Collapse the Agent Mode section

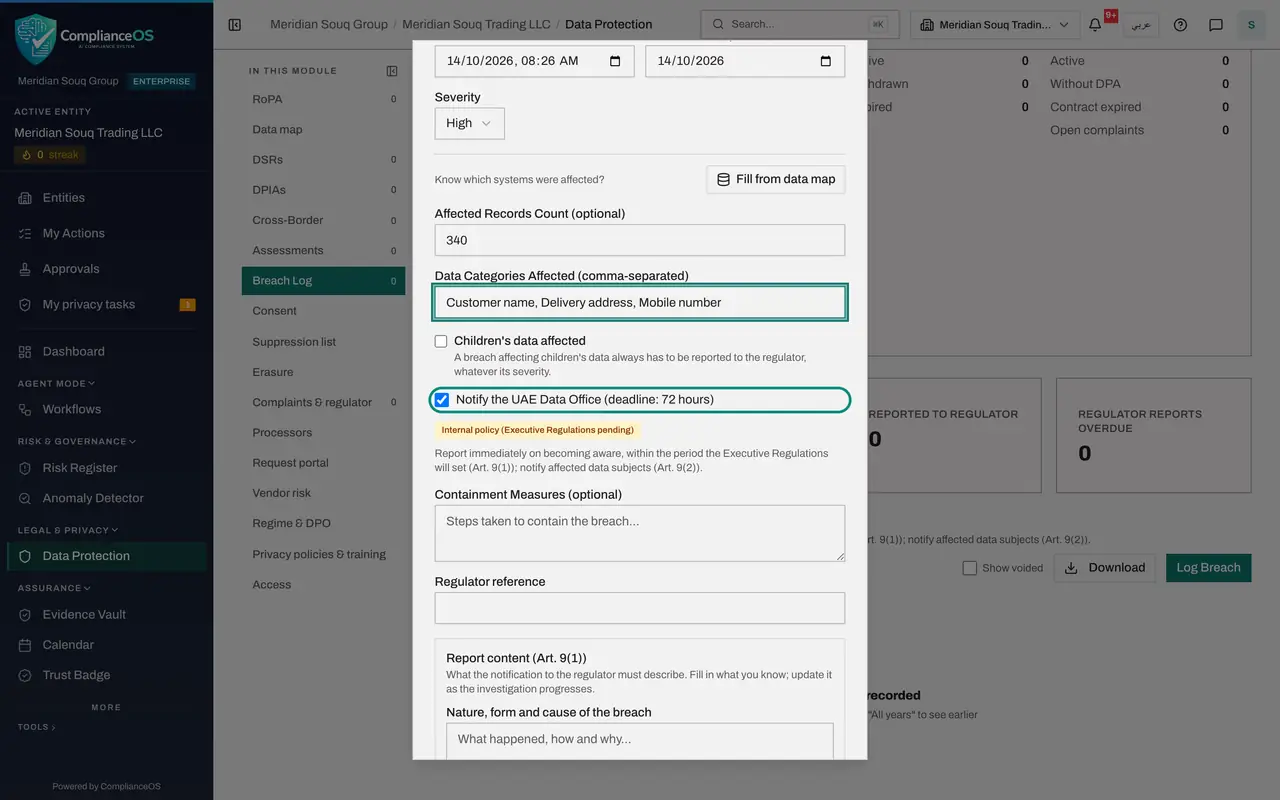(56, 383)
